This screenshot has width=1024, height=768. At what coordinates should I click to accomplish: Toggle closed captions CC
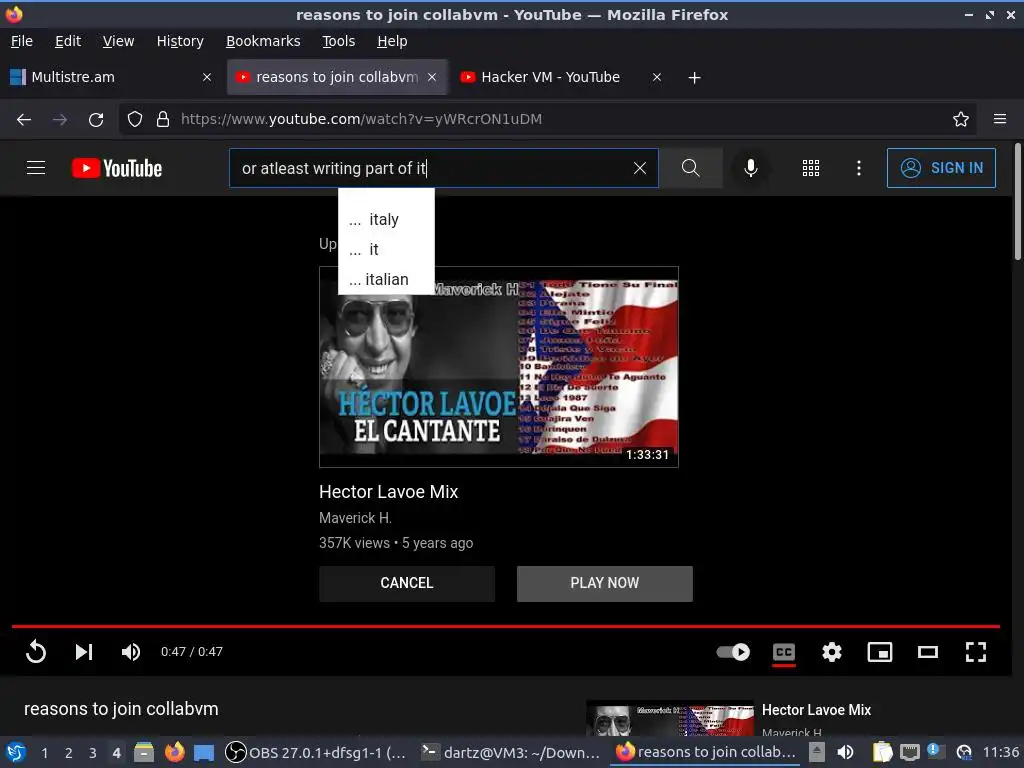784,652
